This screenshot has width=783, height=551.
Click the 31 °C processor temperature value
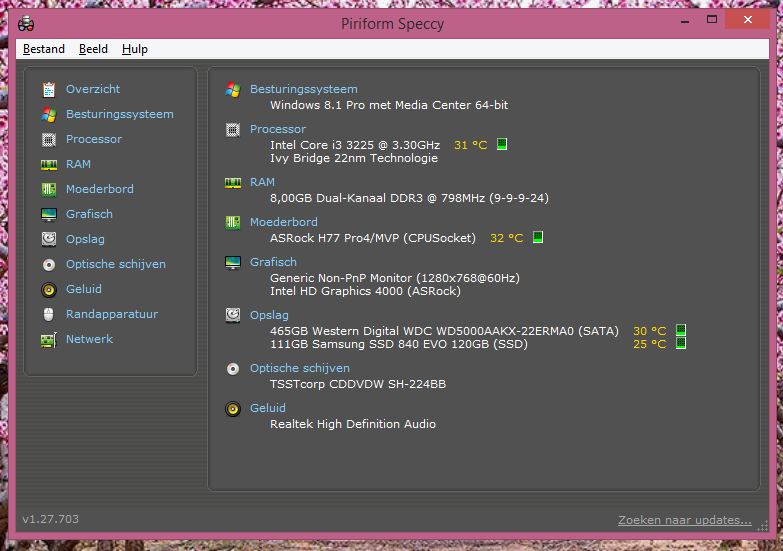pyautogui.click(x=470, y=145)
